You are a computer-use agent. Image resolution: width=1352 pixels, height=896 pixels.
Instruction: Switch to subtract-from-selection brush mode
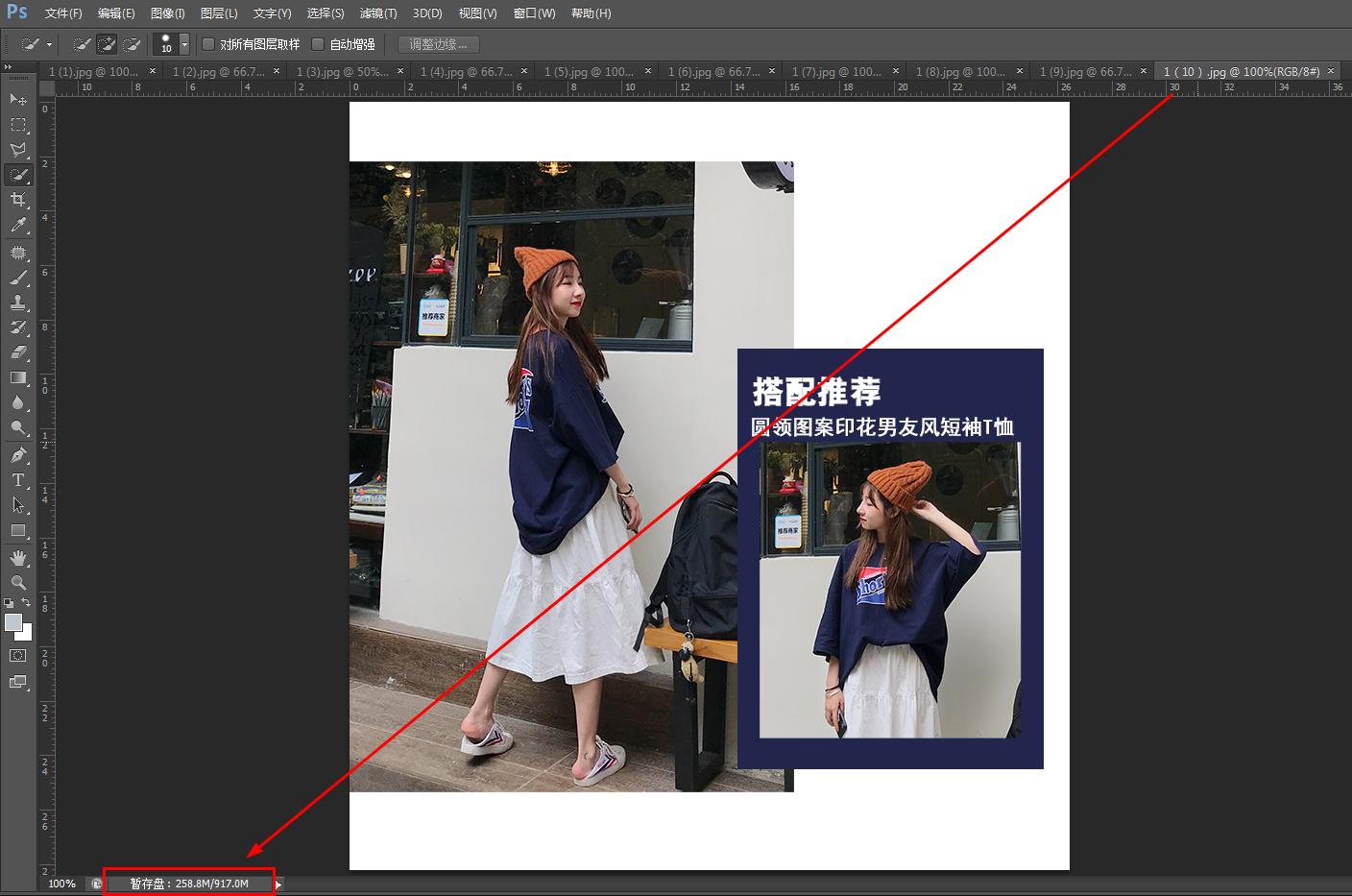pos(133,43)
